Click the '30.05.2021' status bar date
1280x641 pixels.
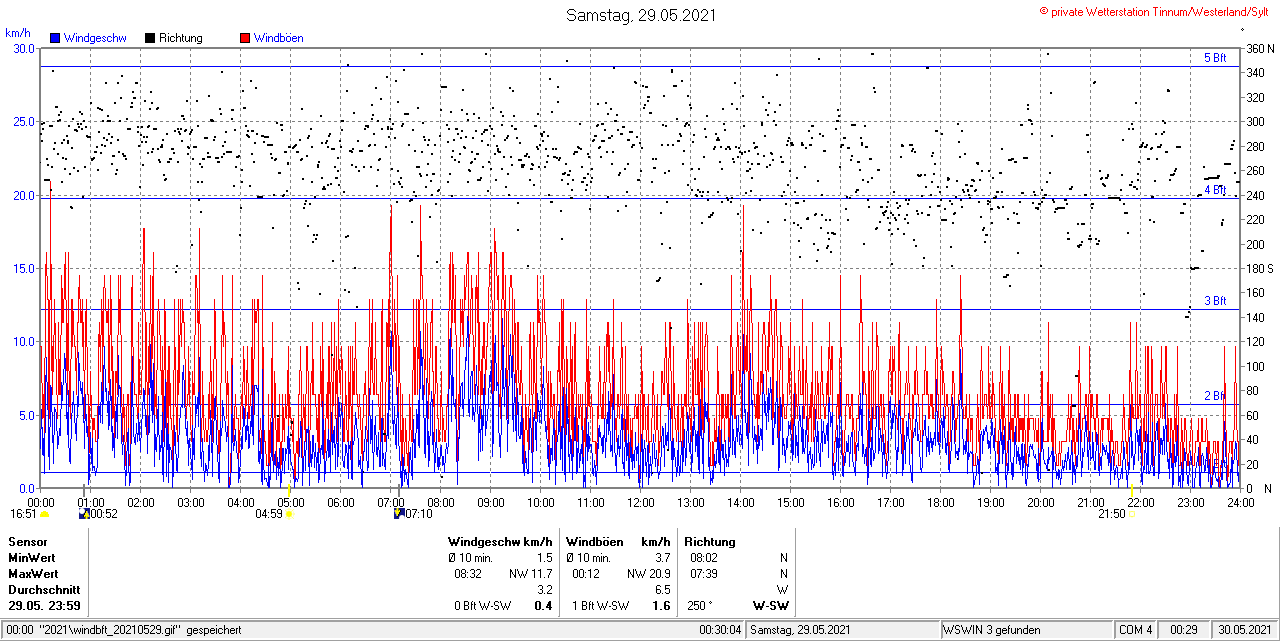(1244, 630)
